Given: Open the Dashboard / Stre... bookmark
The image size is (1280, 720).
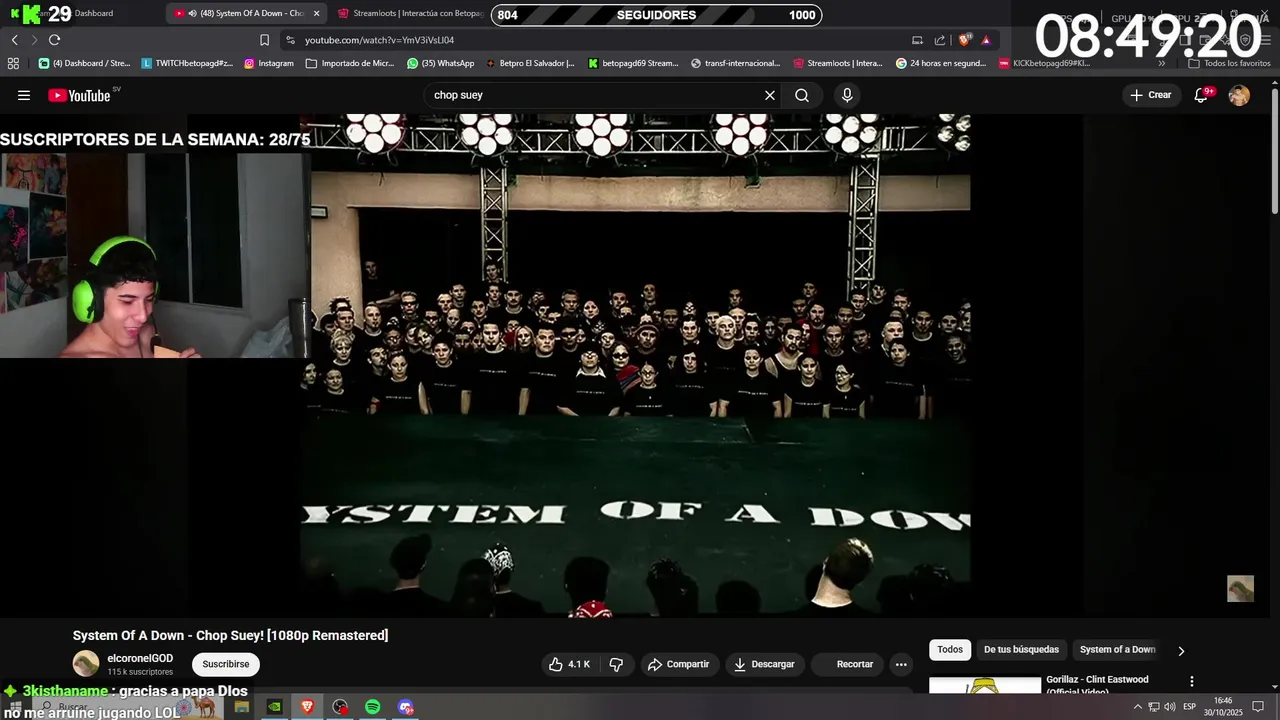Looking at the screenshot, I should coord(84,63).
